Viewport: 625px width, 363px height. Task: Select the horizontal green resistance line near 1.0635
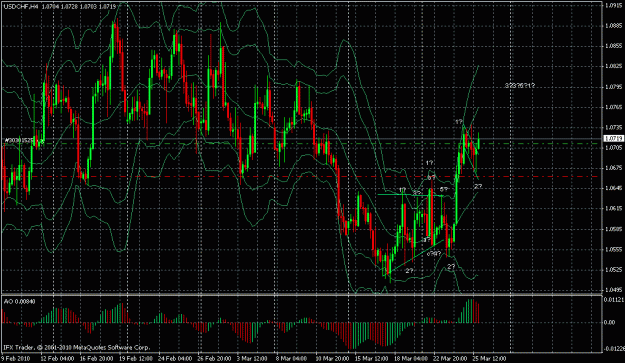(x=410, y=195)
